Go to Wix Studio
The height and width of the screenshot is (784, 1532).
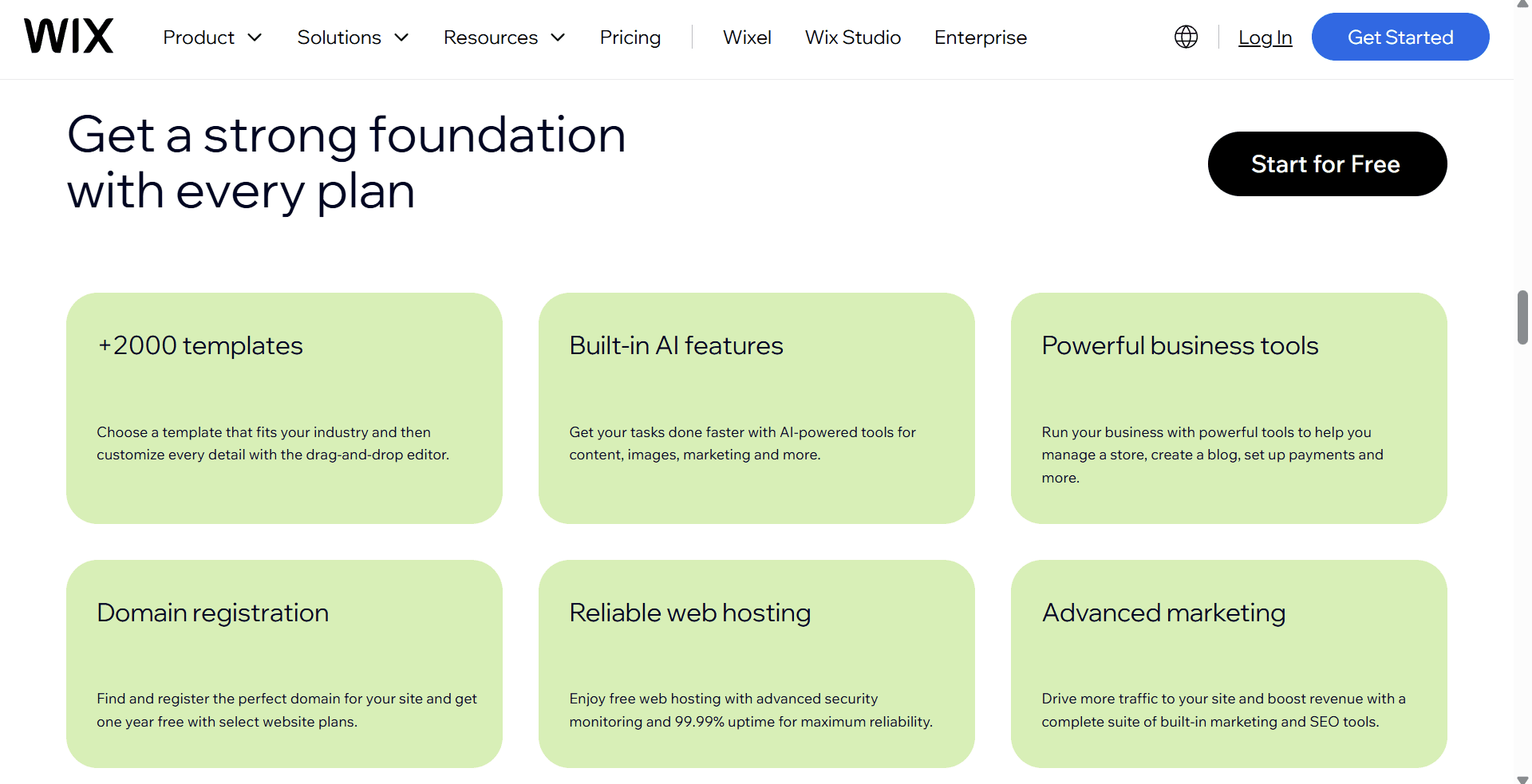tap(853, 37)
